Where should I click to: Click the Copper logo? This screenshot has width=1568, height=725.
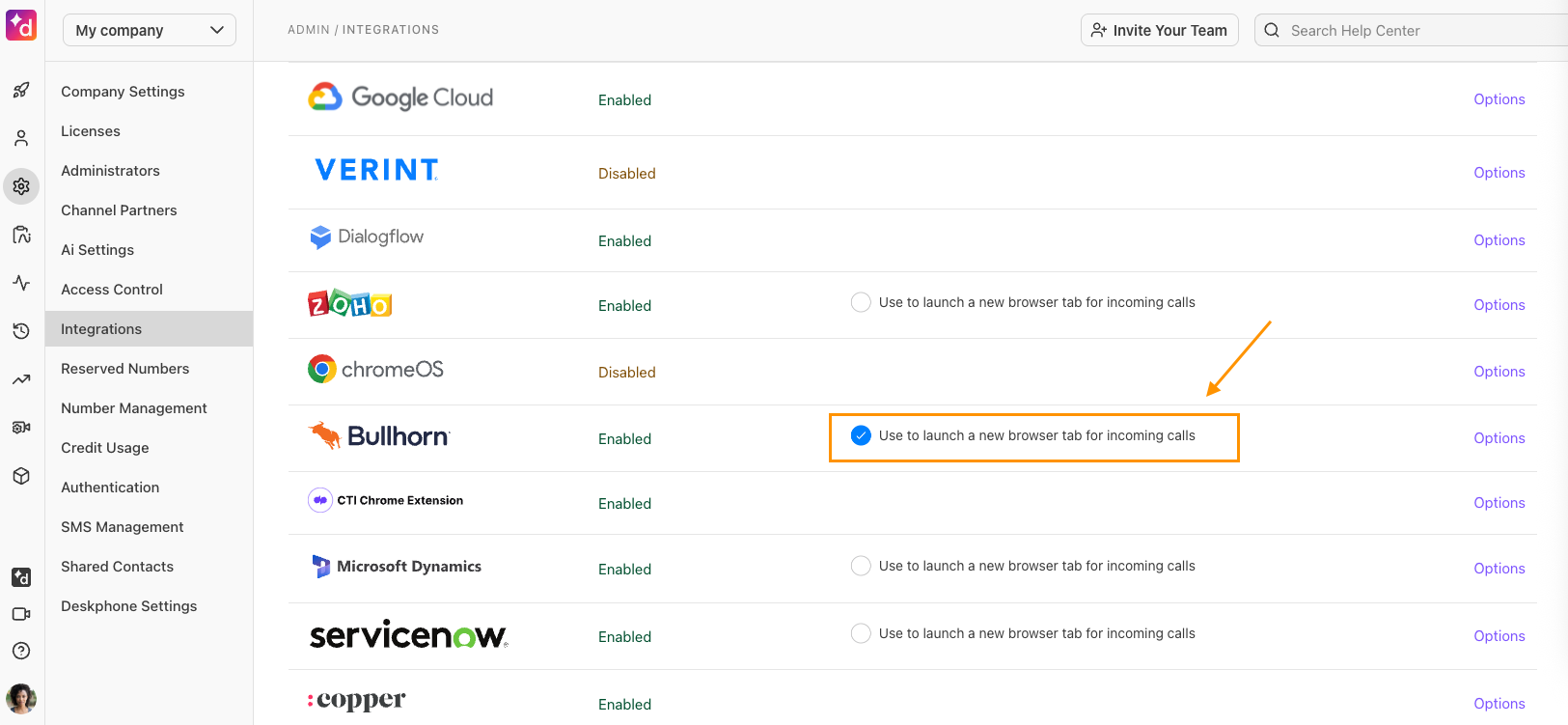tap(357, 700)
